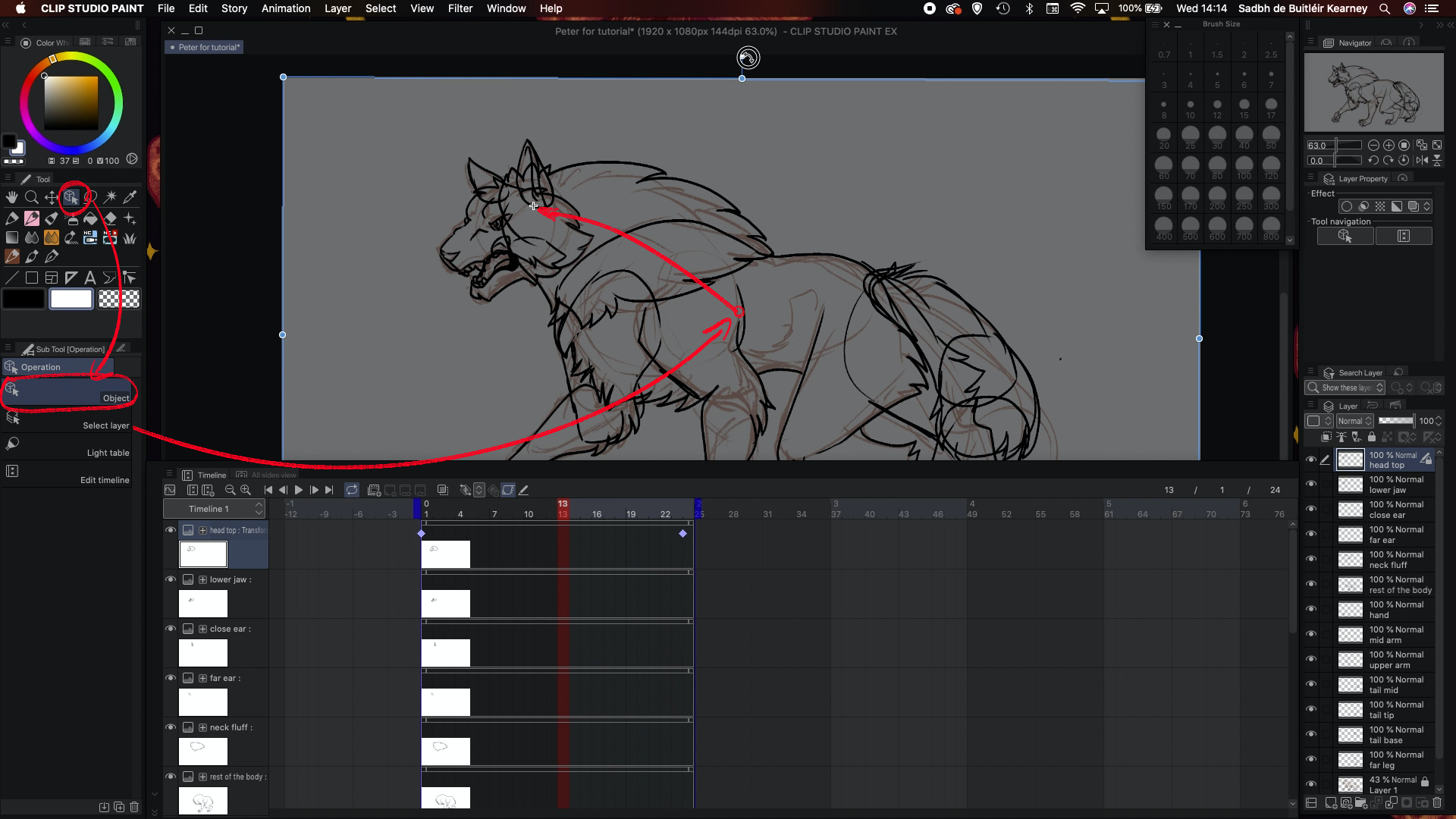Click the Play button in Timeline
This screenshot has width=1456, height=819.
(x=299, y=490)
